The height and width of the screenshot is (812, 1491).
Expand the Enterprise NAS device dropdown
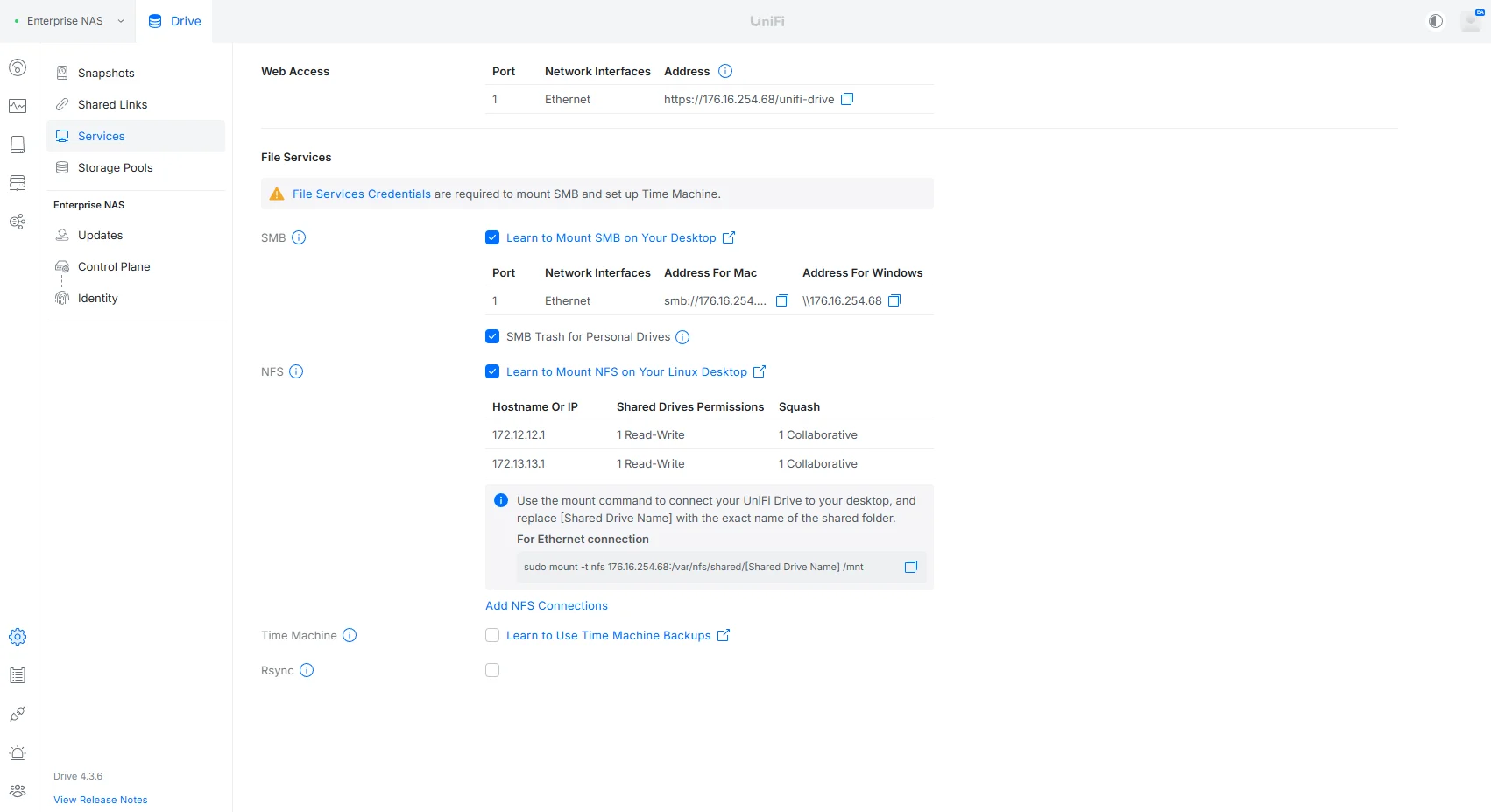[69, 21]
